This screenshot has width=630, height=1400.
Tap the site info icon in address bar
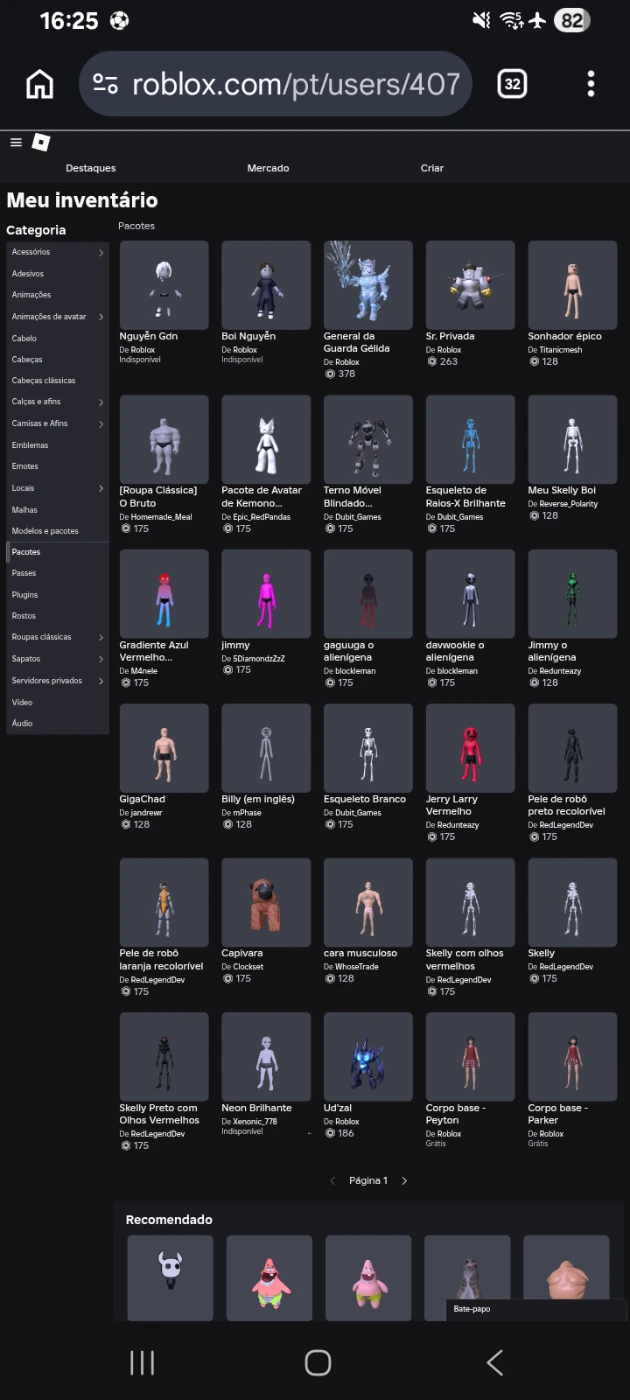click(x=105, y=84)
